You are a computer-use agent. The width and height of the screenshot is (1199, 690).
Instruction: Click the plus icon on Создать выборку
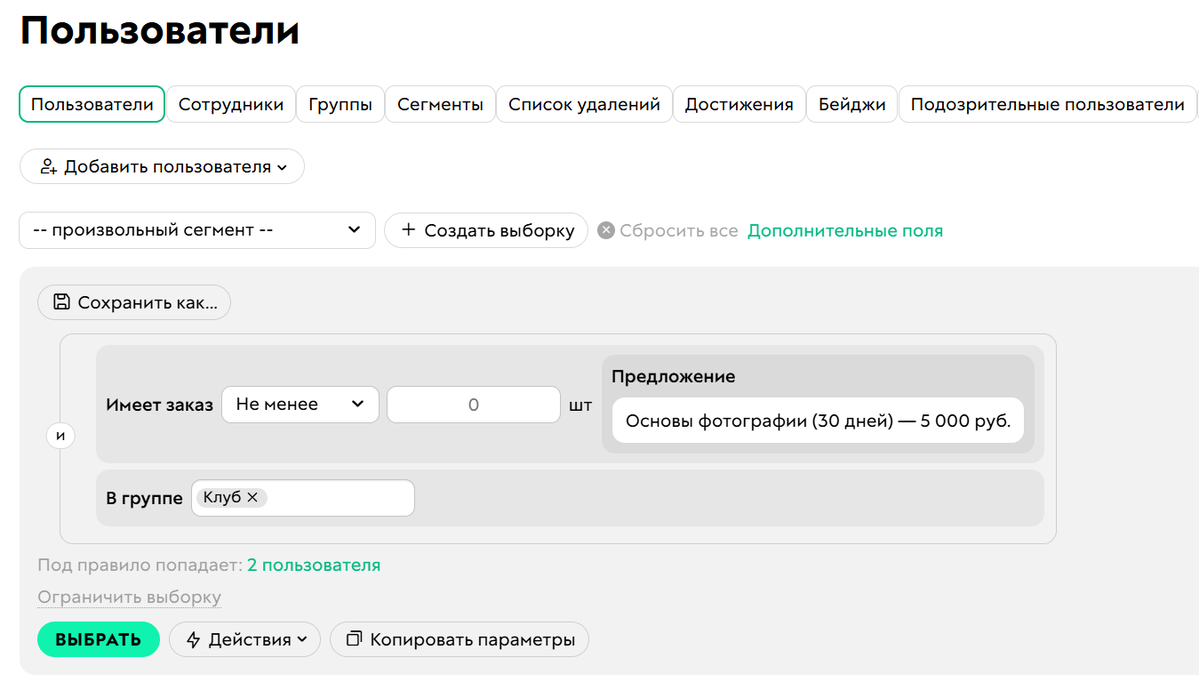pyautogui.click(x=408, y=230)
